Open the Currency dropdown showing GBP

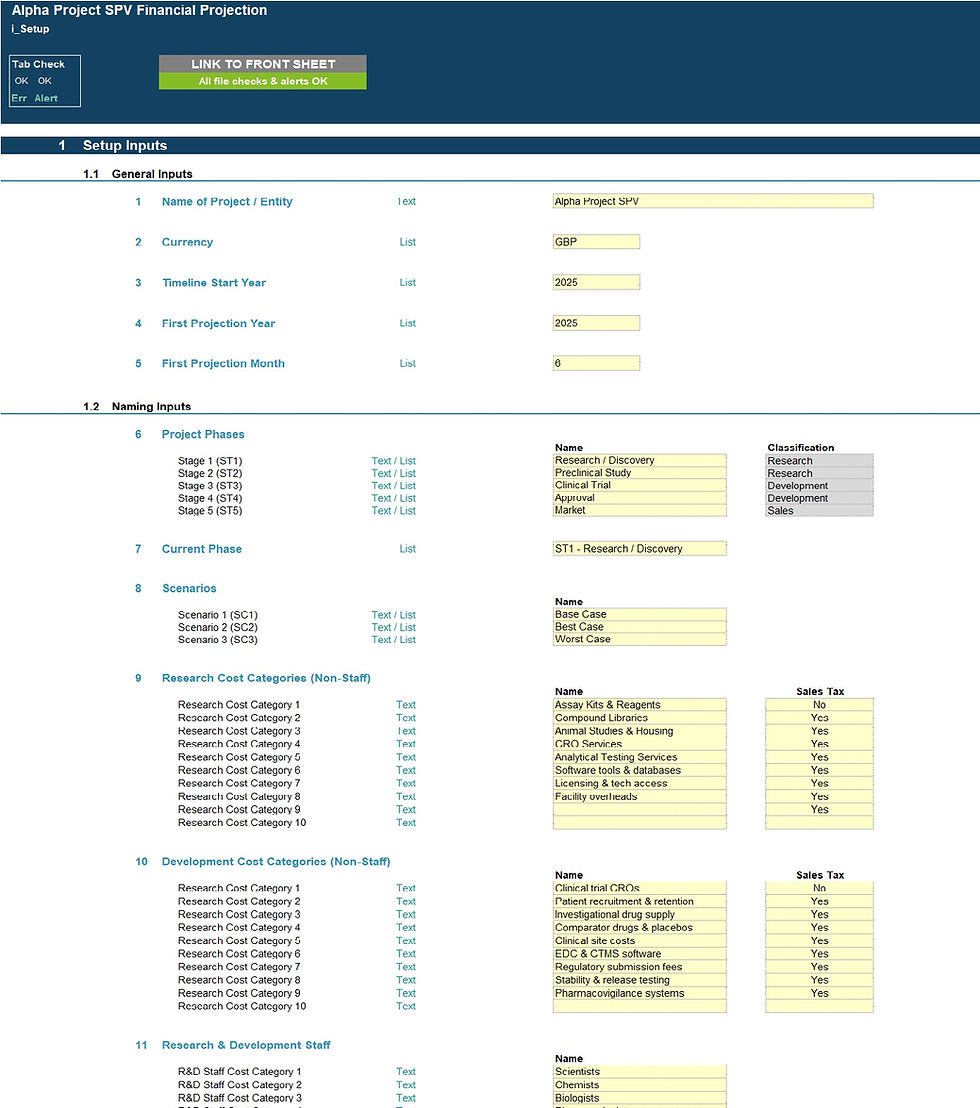(596, 241)
